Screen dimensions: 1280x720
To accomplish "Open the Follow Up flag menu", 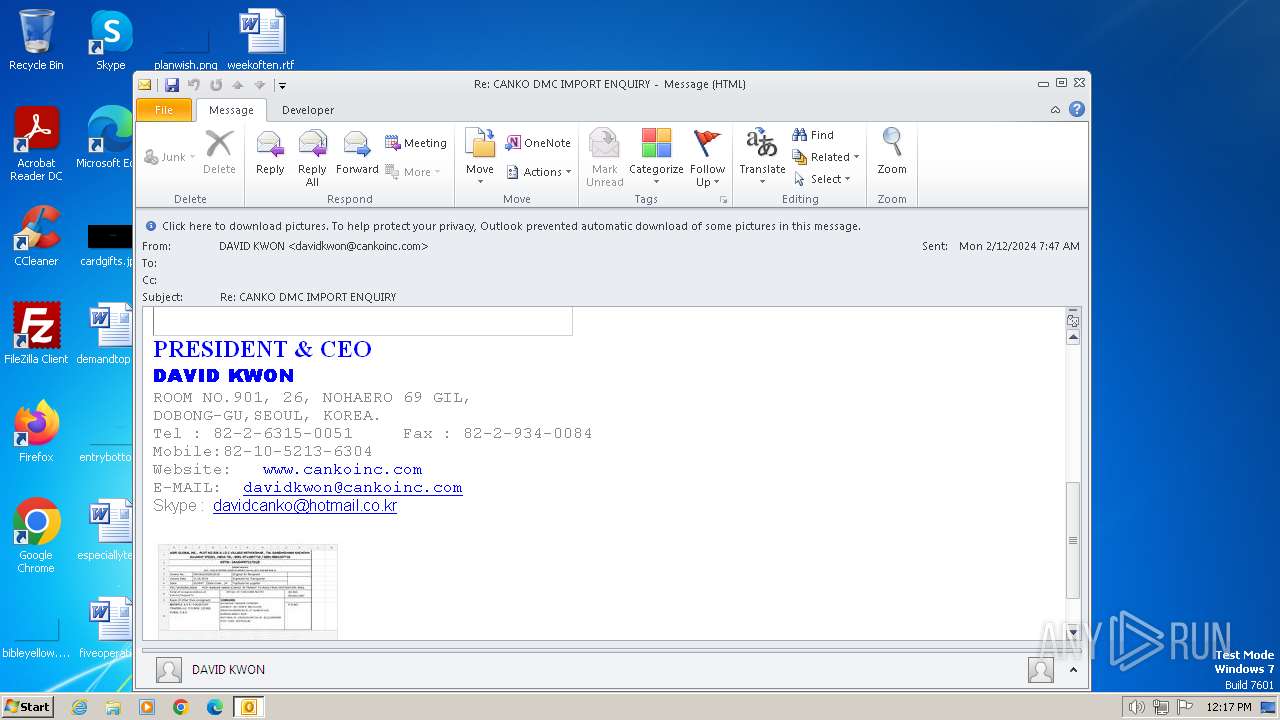I will tap(707, 157).
